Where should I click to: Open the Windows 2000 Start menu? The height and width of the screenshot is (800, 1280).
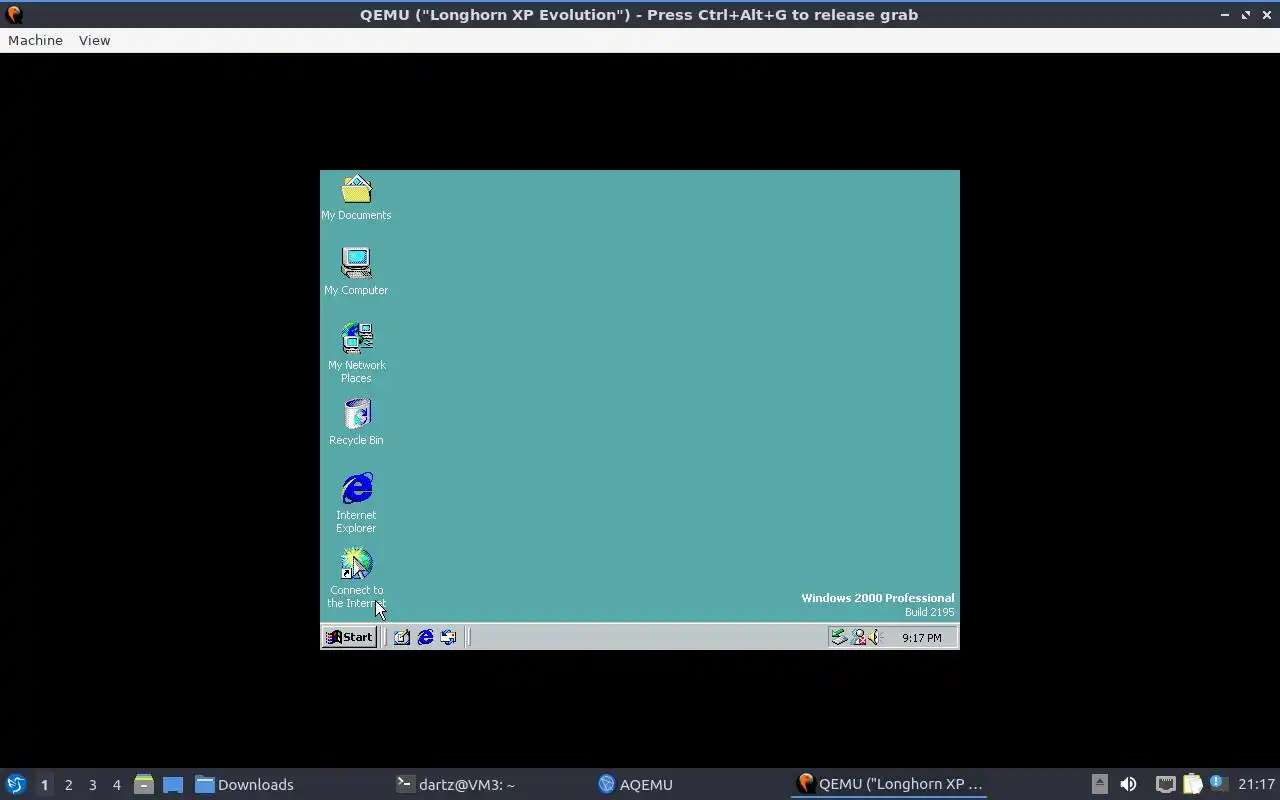349,637
